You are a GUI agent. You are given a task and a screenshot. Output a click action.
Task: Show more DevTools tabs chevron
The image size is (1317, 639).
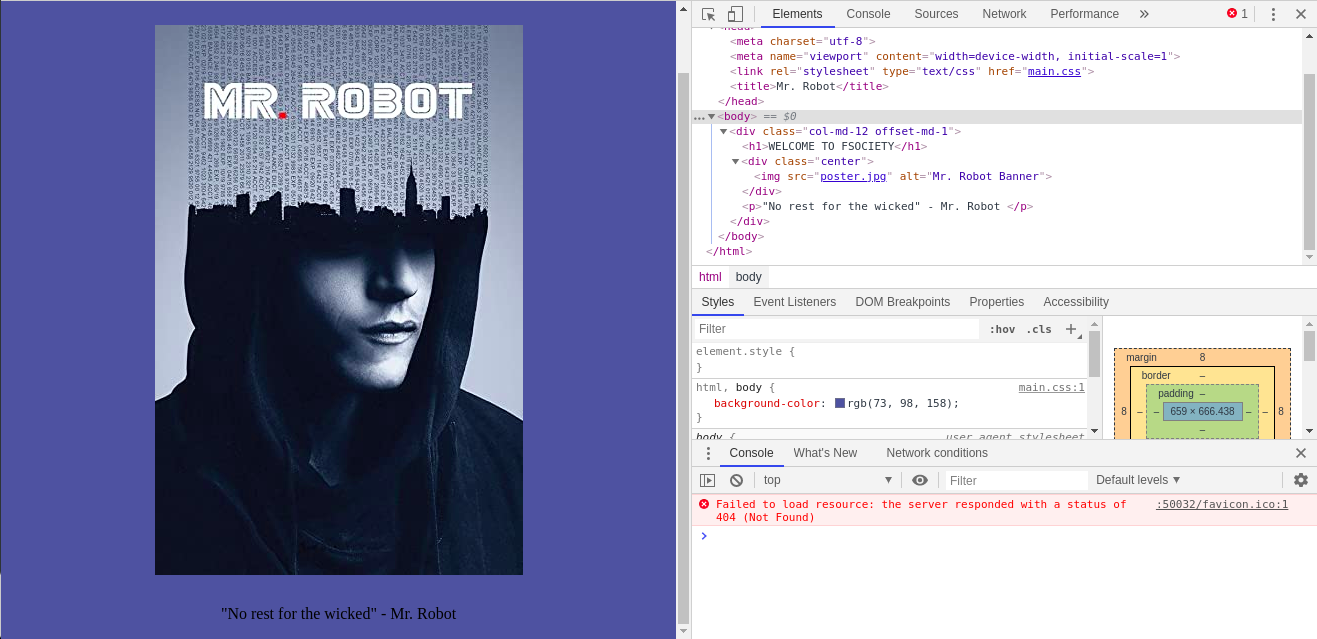tap(1144, 14)
